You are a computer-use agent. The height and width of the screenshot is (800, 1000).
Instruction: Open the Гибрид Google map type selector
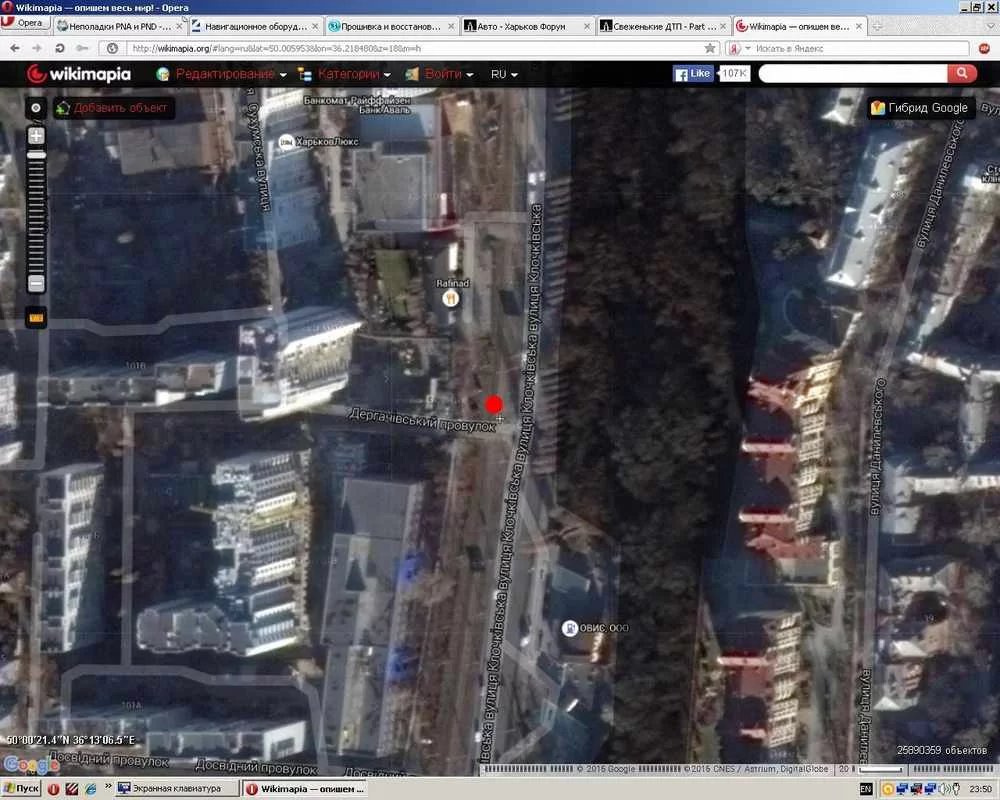point(920,108)
